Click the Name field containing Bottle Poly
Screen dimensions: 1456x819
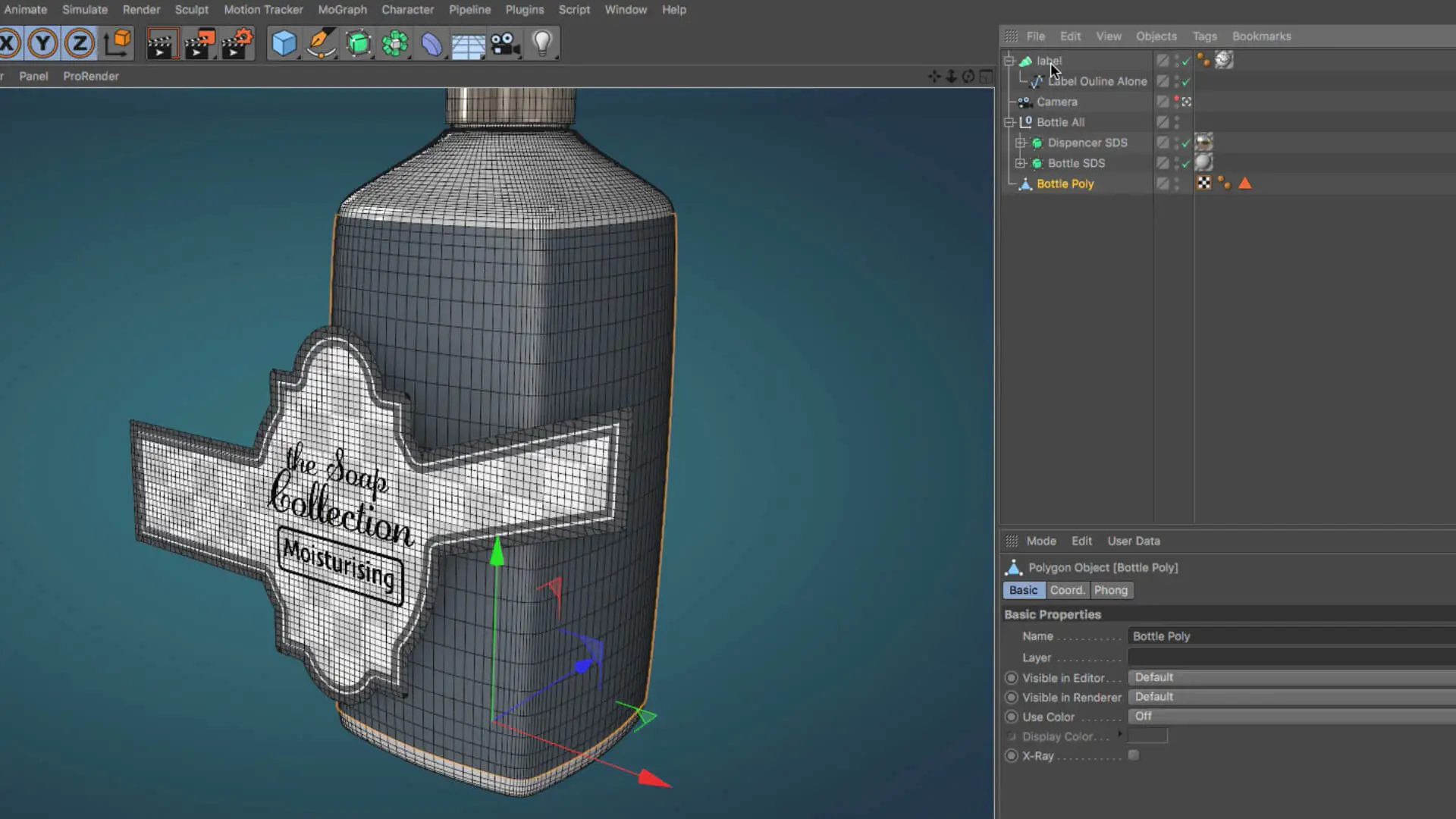1291,636
